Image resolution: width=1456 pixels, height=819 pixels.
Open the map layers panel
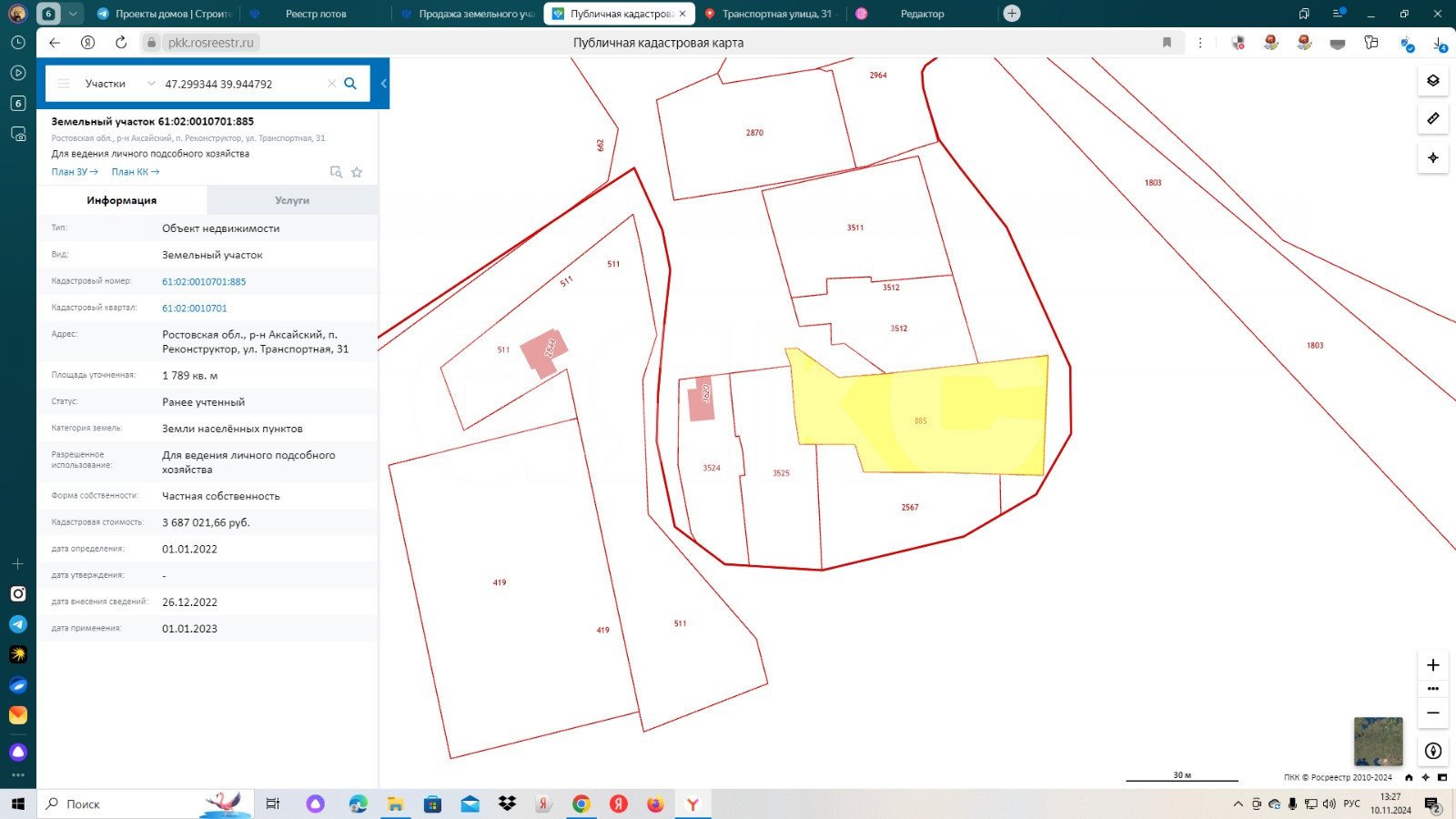1432,81
